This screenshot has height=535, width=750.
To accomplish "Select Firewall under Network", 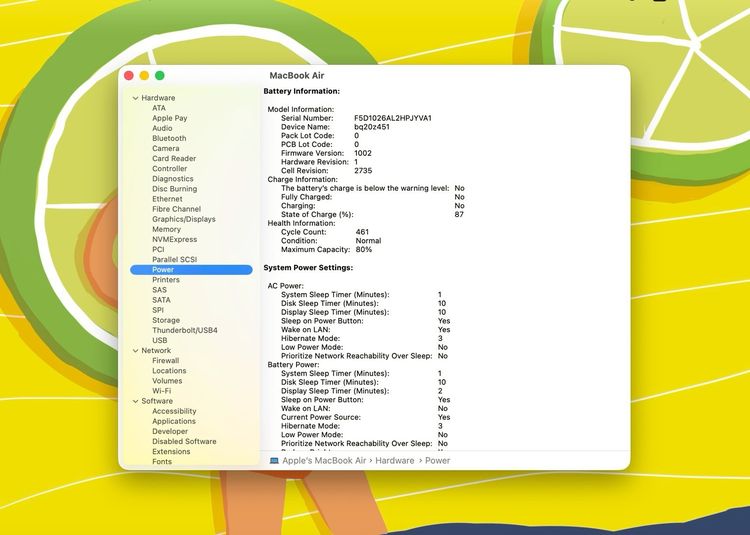I will click(165, 360).
